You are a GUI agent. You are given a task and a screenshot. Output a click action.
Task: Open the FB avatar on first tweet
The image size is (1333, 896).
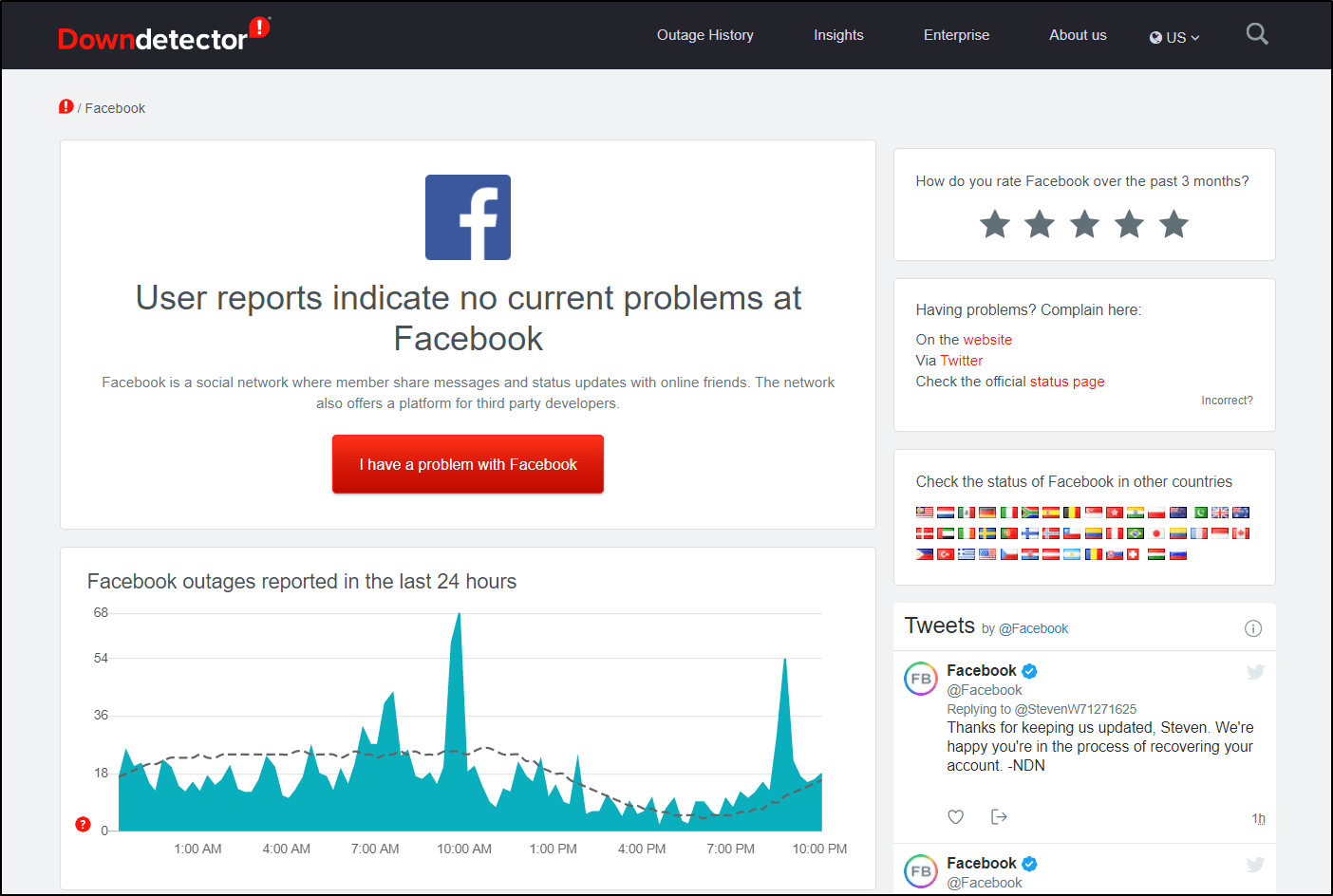tap(921, 679)
